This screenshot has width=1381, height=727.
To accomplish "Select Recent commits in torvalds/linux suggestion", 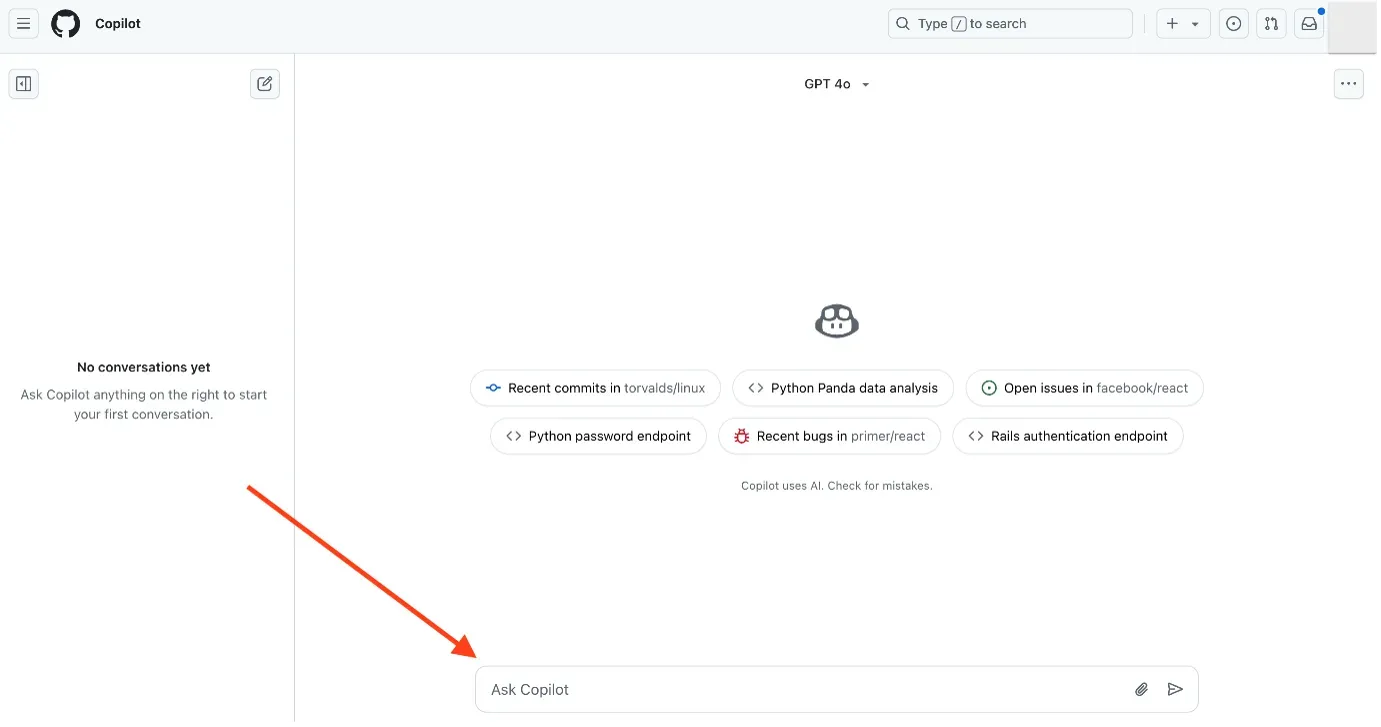I will [x=595, y=388].
